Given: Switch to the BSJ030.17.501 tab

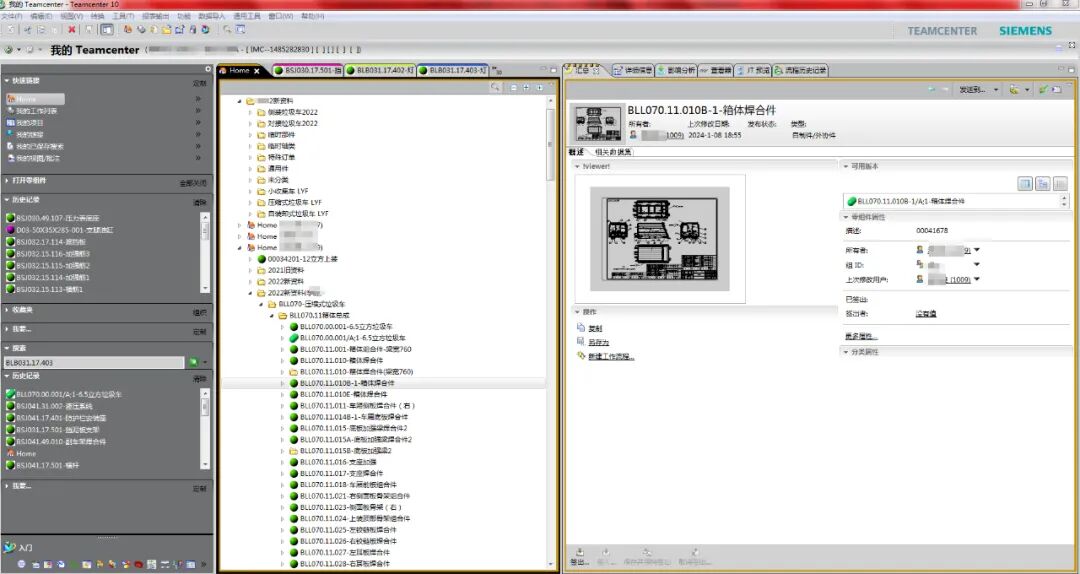Looking at the screenshot, I should [308, 70].
